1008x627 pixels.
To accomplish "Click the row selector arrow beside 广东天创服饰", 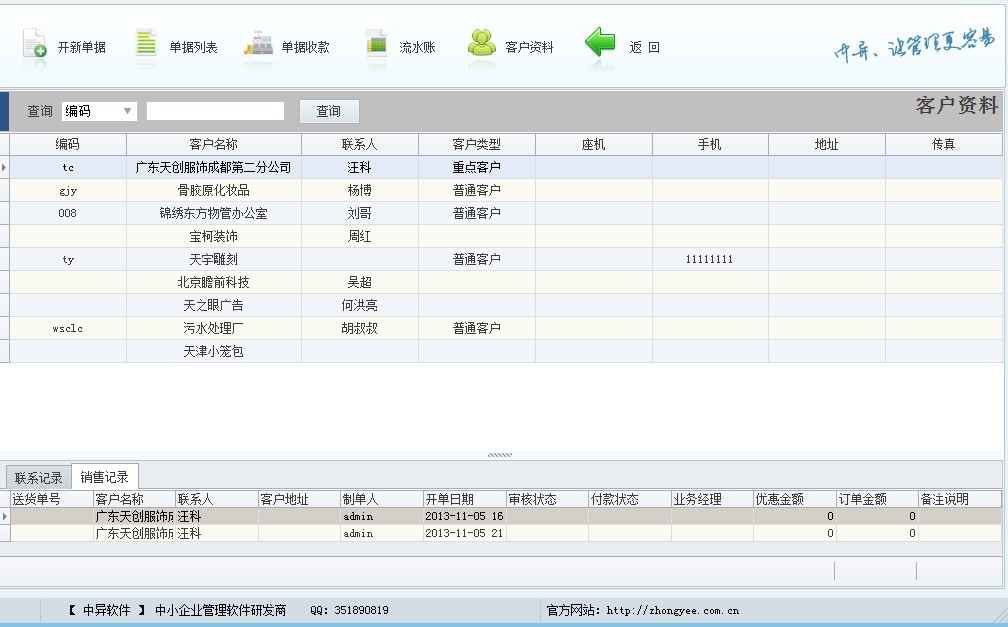I will click(x=5, y=166).
